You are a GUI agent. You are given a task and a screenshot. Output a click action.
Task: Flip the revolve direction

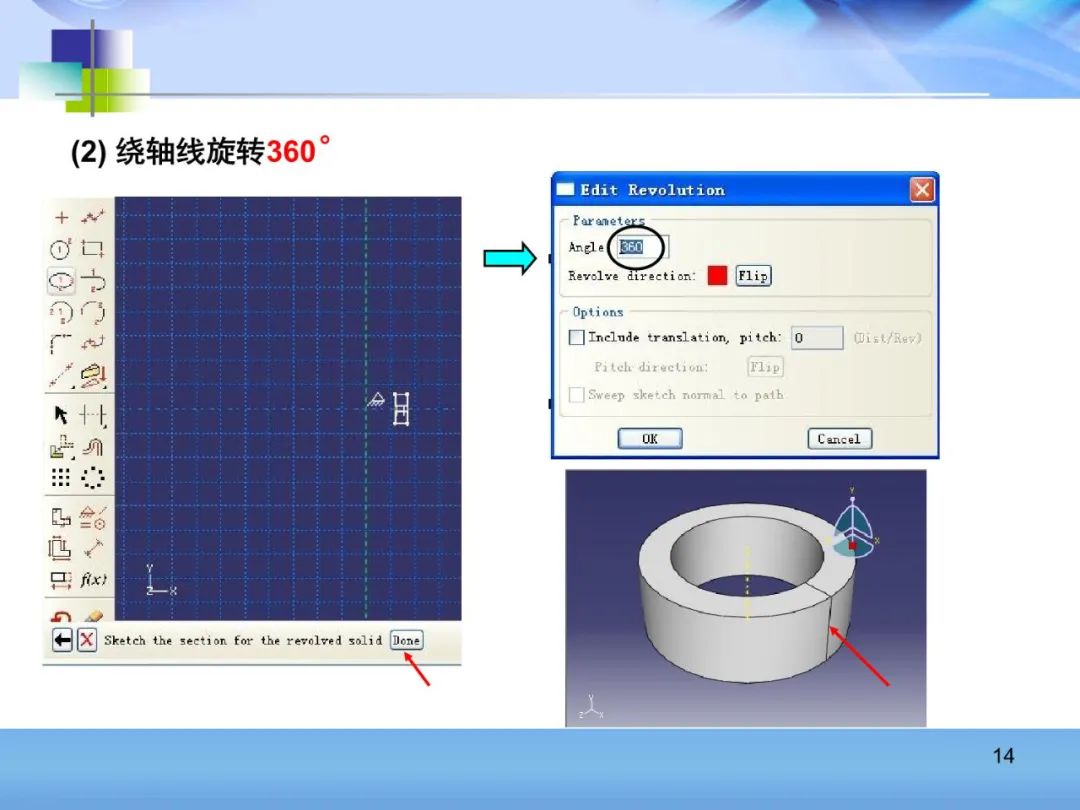[x=753, y=276]
